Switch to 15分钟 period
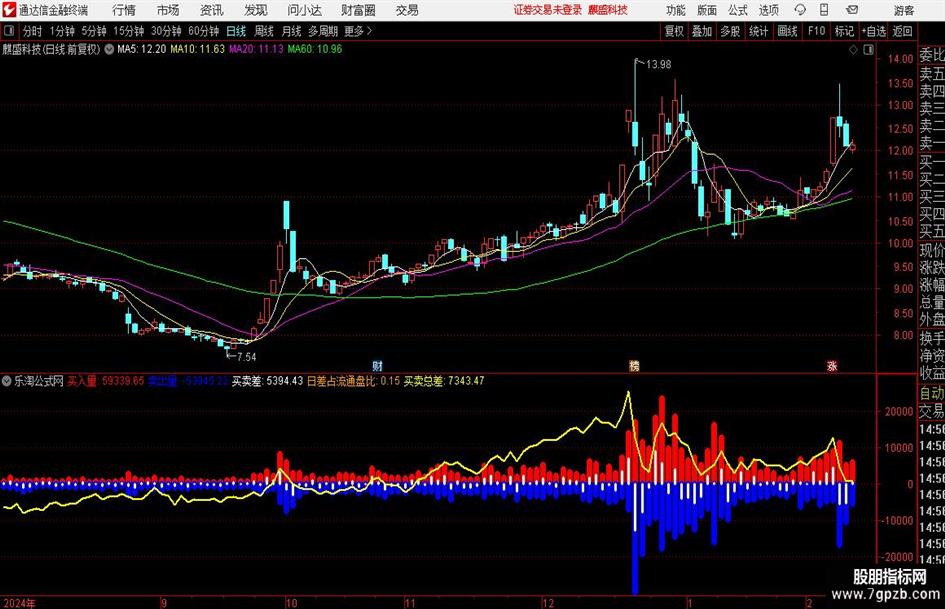945x609 pixels. pyautogui.click(x=129, y=31)
